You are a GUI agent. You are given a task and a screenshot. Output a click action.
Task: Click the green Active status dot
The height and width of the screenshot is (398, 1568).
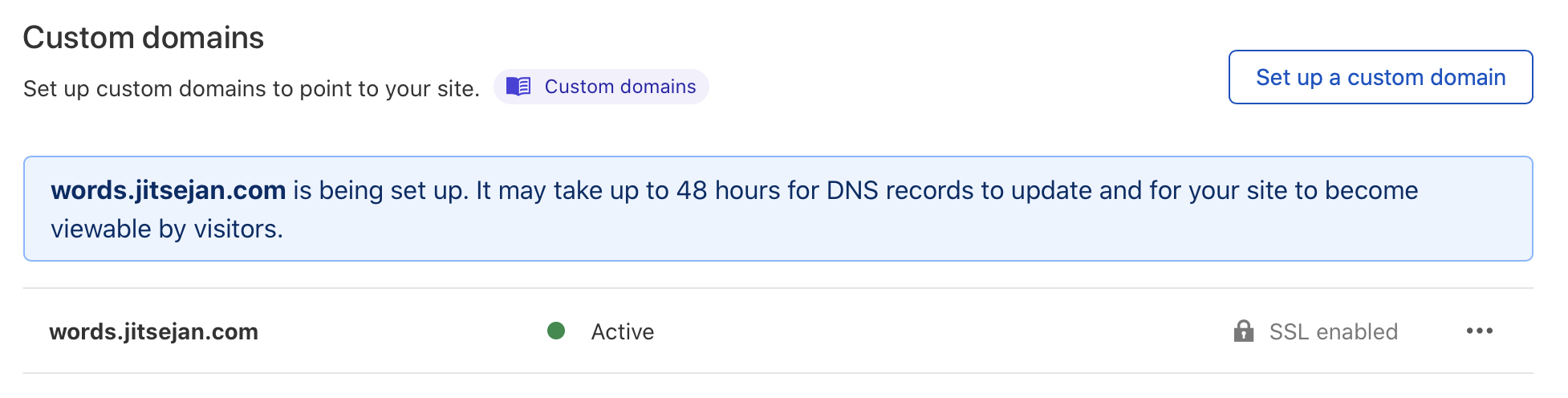(556, 331)
